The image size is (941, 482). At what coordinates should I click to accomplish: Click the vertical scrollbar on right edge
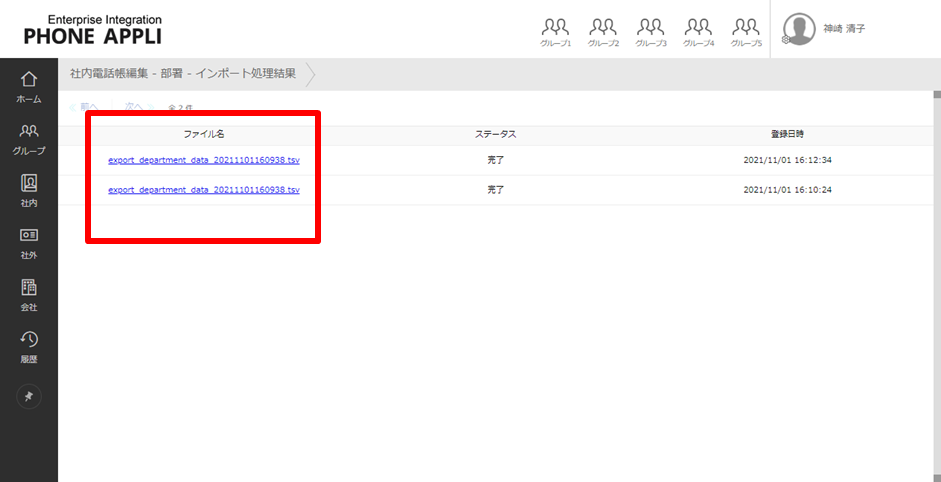(936, 250)
